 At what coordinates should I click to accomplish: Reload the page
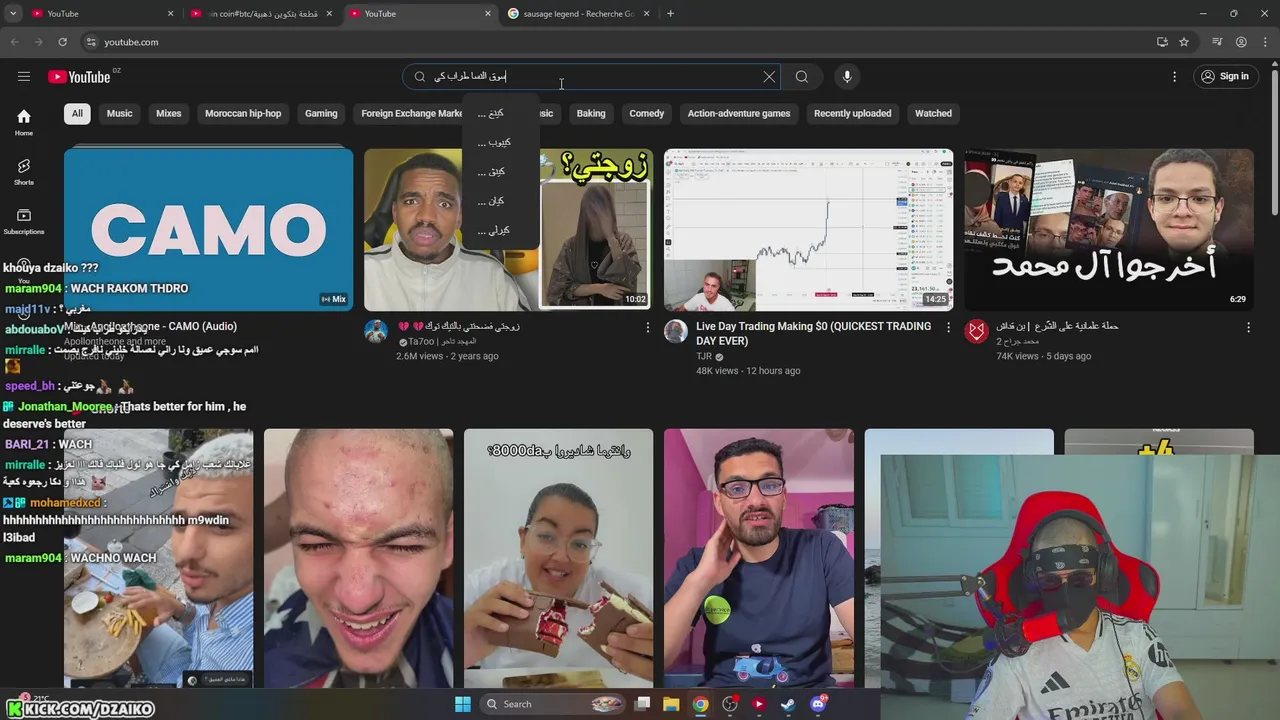pyautogui.click(x=62, y=42)
